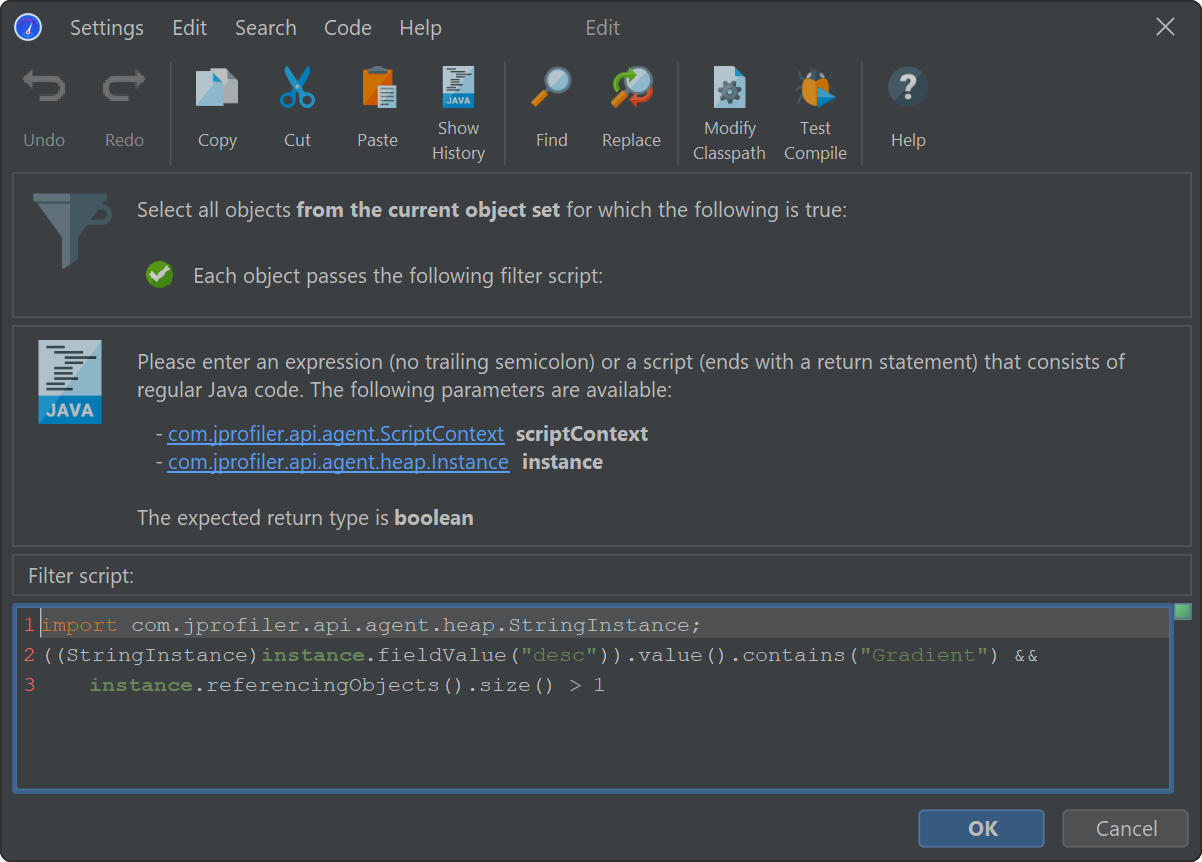Click the green script status indicator square

point(1182,611)
